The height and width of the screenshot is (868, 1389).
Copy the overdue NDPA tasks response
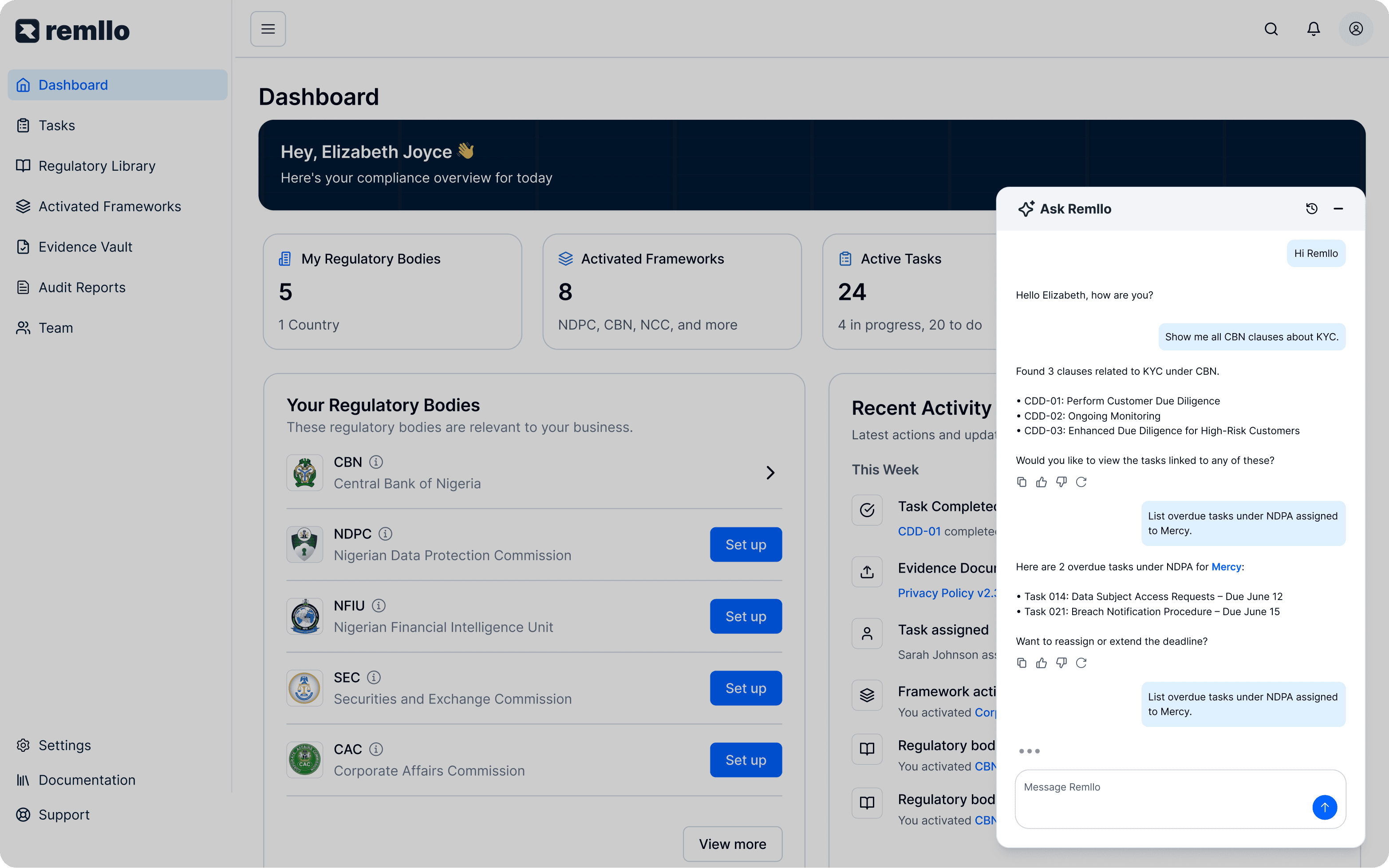click(1022, 663)
